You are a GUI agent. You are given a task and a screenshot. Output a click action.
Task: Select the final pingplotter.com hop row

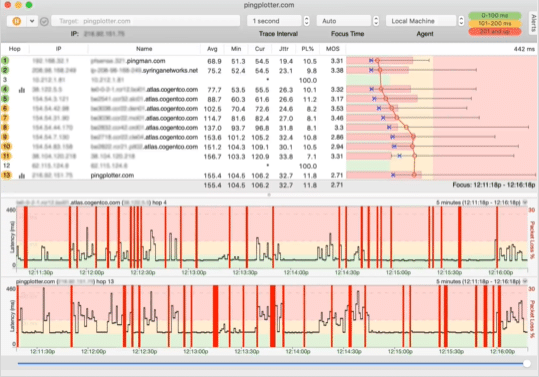coord(173,176)
